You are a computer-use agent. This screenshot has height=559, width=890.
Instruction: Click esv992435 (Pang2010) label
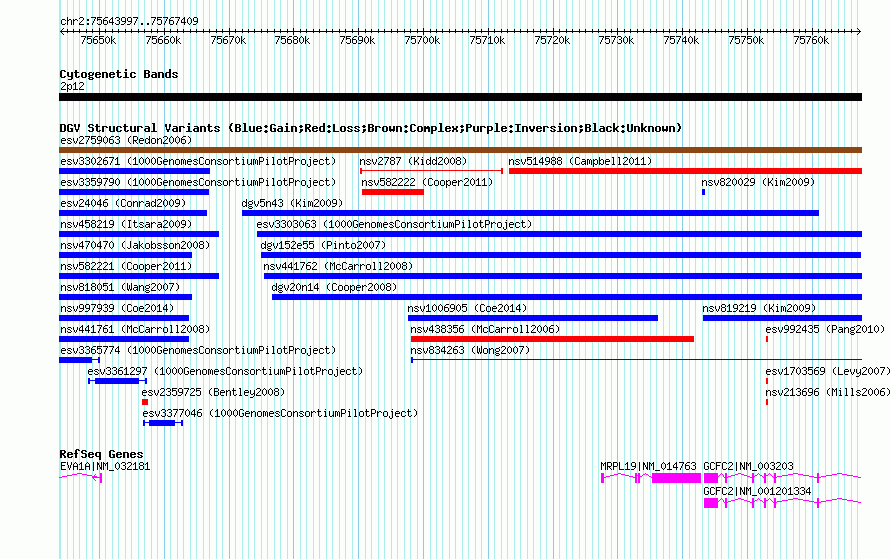click(825, 329)
